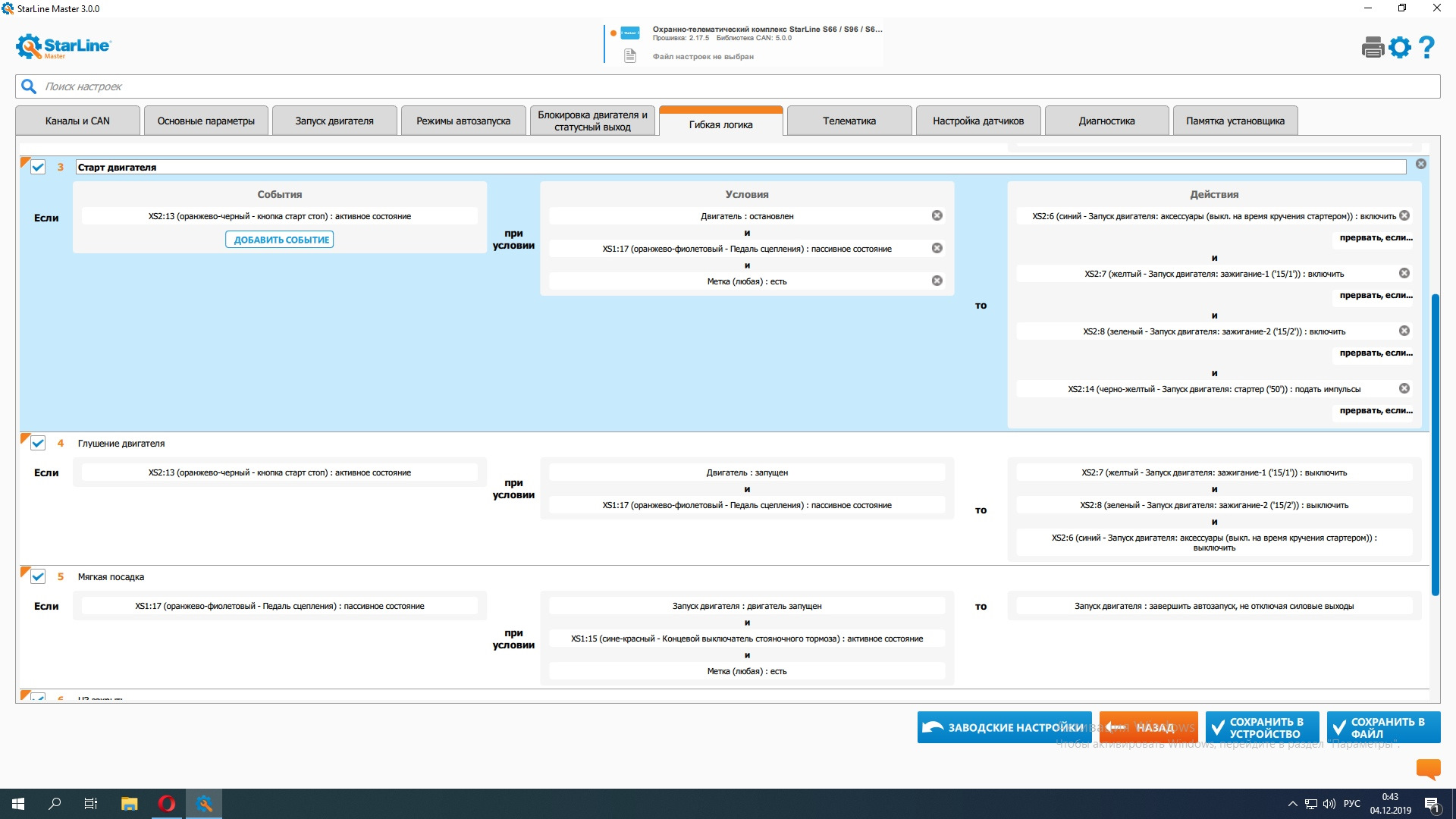The width and height of the screenshot is (1456, 819).
Task: Open taskbar search icon
Action: 55,804
